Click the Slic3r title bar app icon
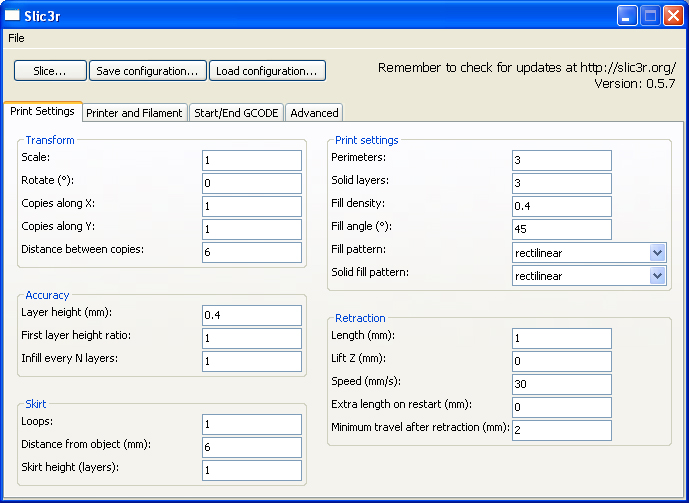Screen dimensions: 689x503 click(13, 15)
